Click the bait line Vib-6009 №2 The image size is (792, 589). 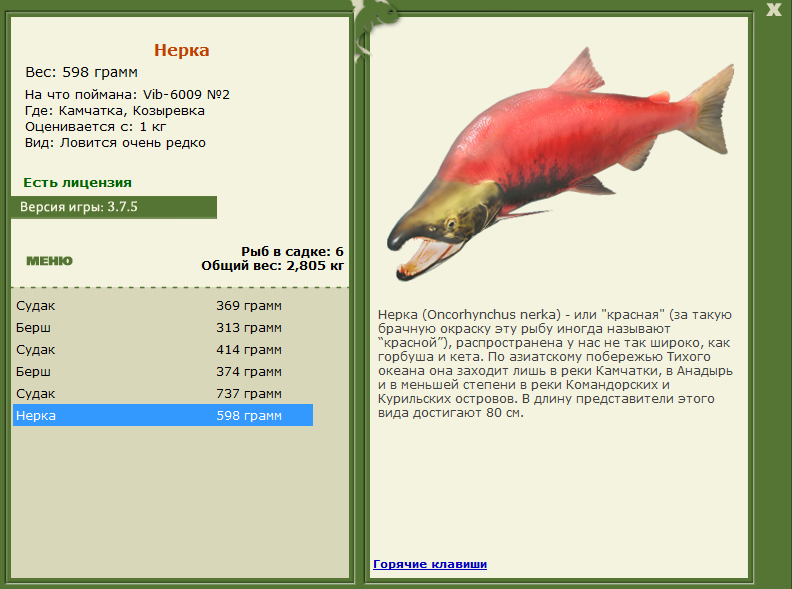coord(127,94)
